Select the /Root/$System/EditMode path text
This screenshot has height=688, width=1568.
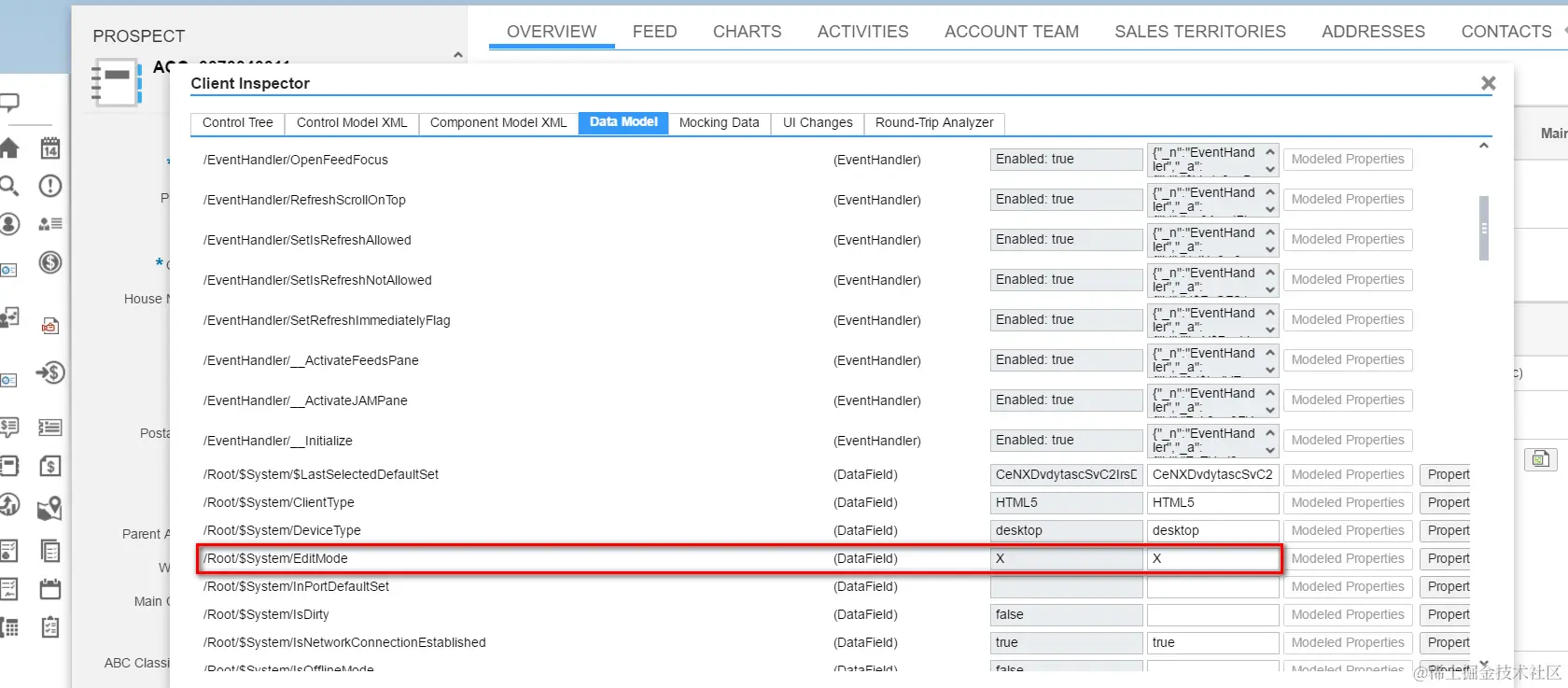276,558
